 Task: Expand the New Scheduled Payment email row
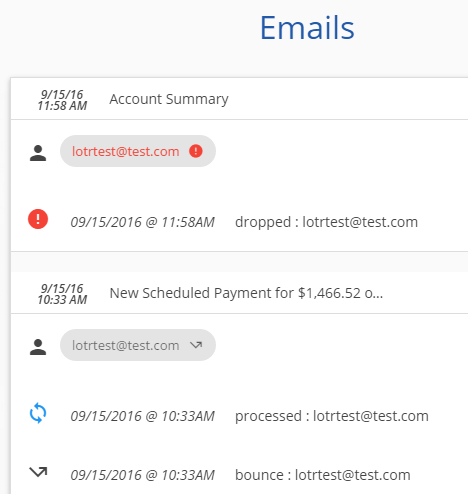click(x=239, y=293)
